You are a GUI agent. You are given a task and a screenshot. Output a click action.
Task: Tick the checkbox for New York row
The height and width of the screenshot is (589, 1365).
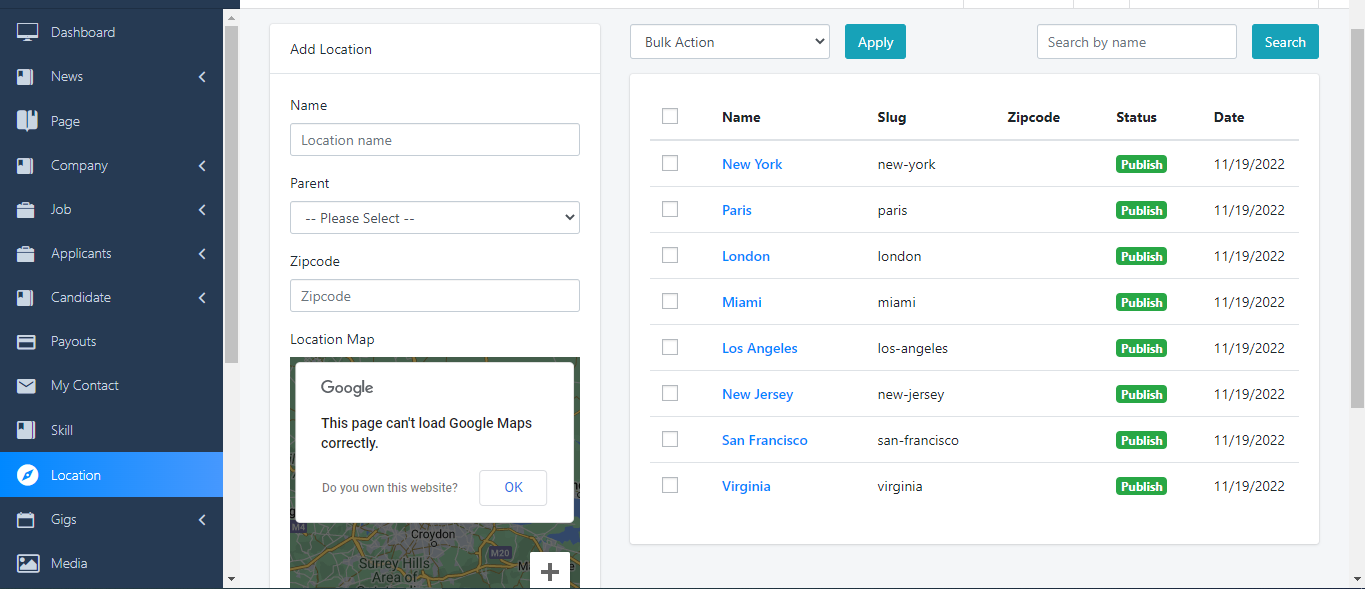click(x=670, y=163)
